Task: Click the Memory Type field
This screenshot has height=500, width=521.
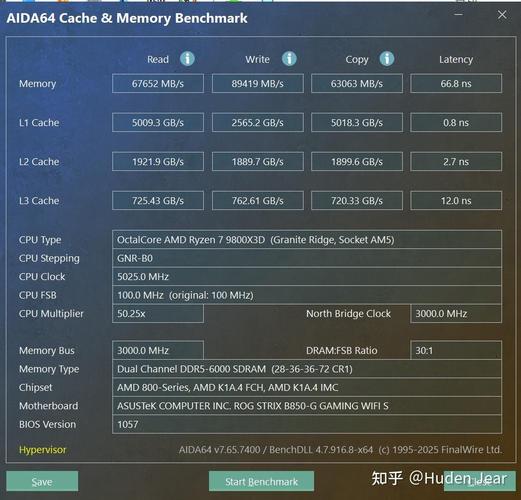Action: pos(307,369)
